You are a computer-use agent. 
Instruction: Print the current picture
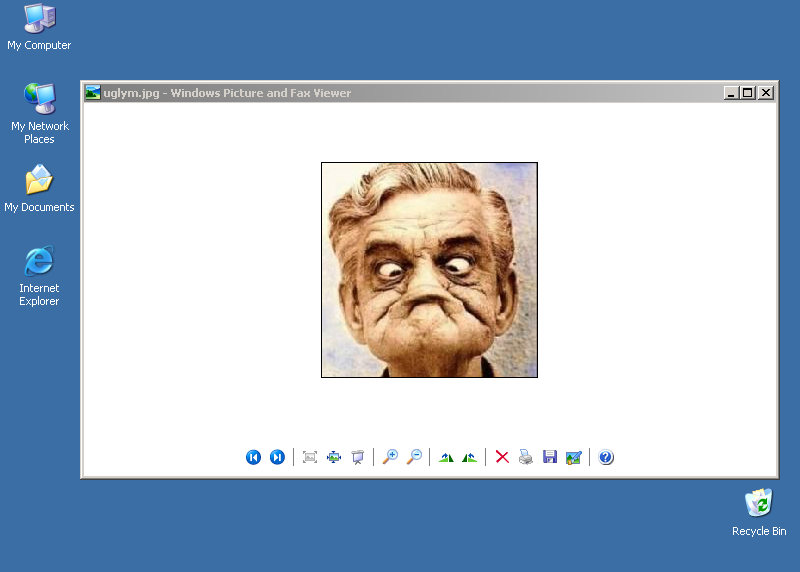click(x=526, y=457)
